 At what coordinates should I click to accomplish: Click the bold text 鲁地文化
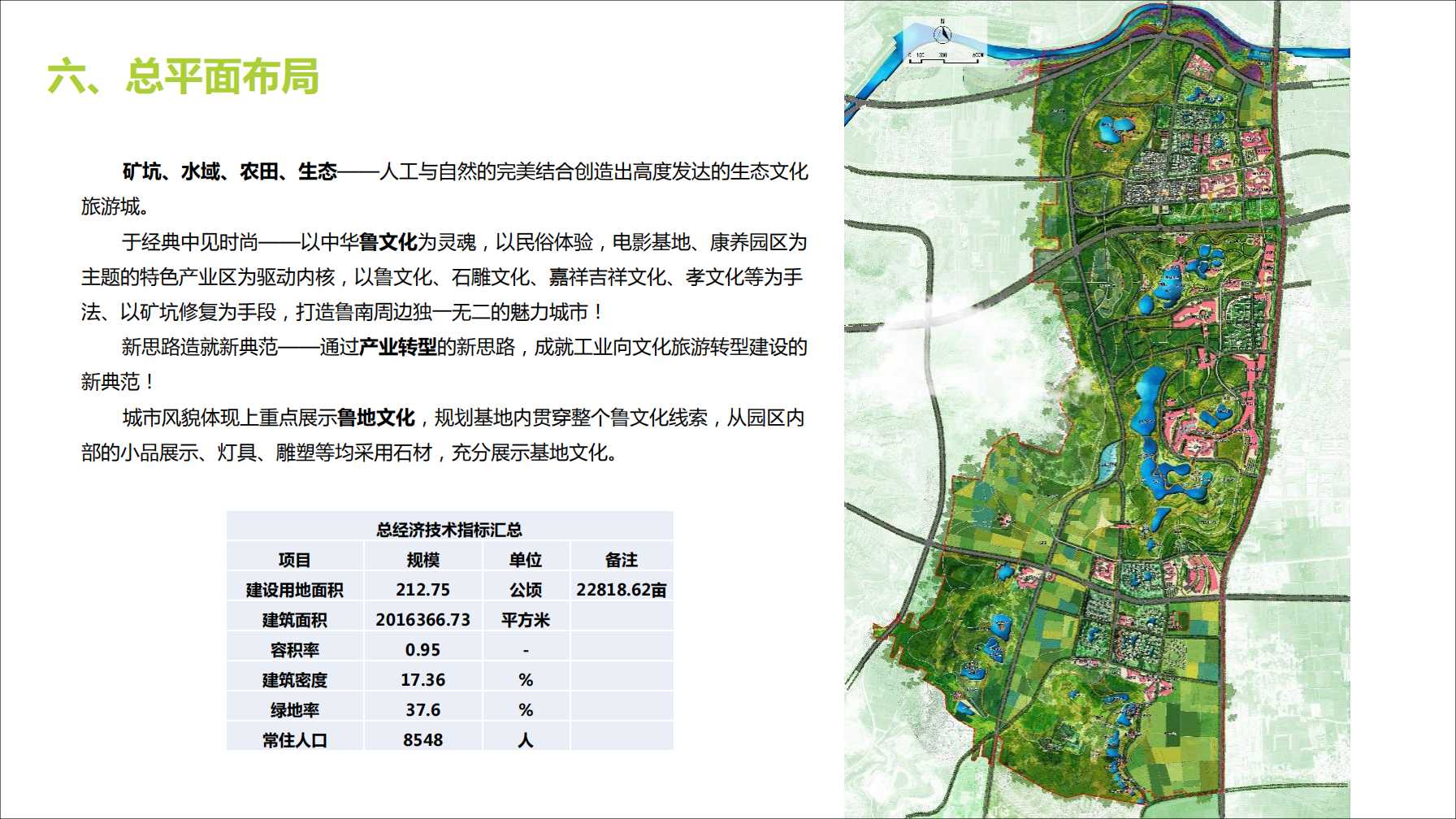coord(375,418)
